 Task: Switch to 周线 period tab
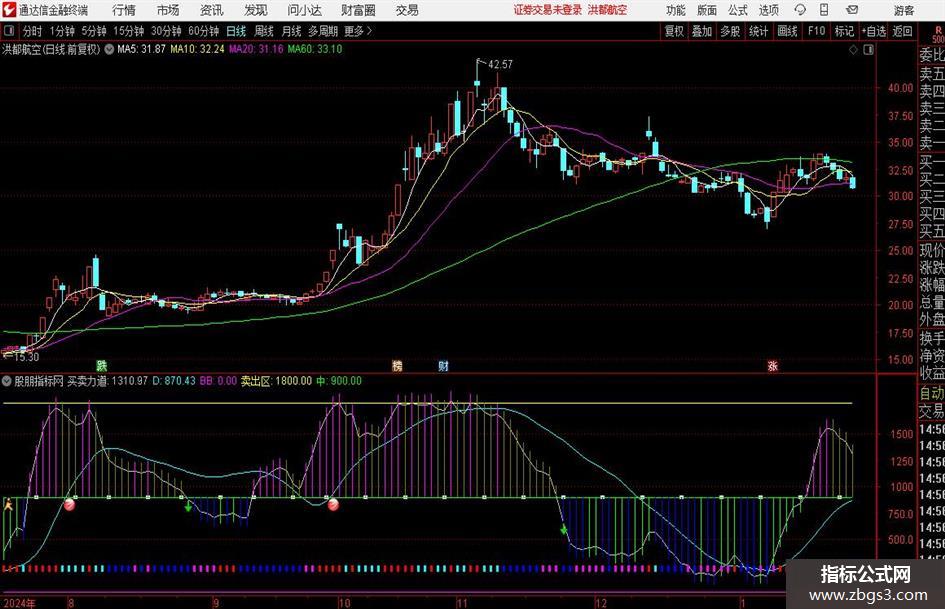[264, 31]
